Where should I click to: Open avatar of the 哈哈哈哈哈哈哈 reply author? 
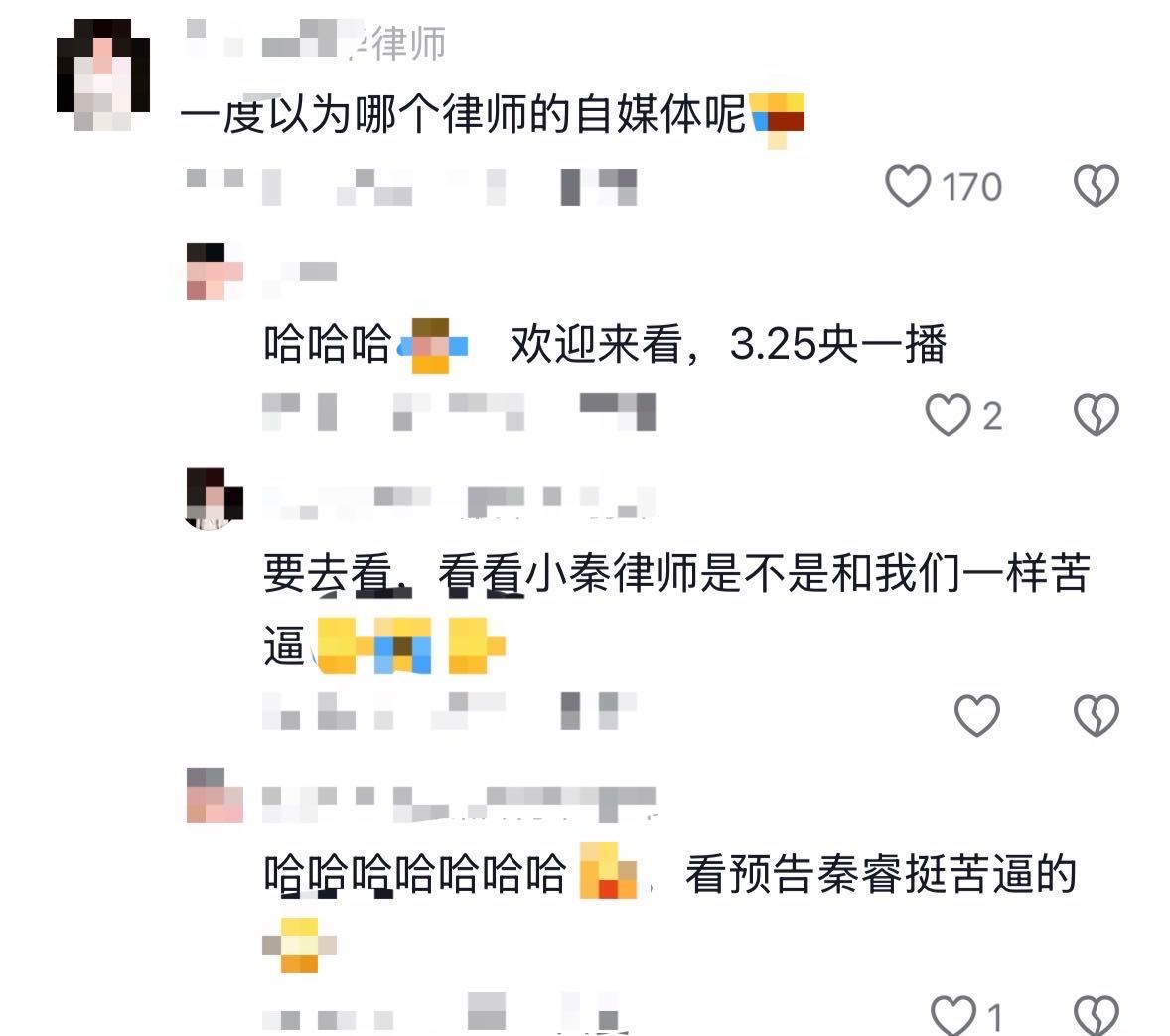click(x=215, y=796)
